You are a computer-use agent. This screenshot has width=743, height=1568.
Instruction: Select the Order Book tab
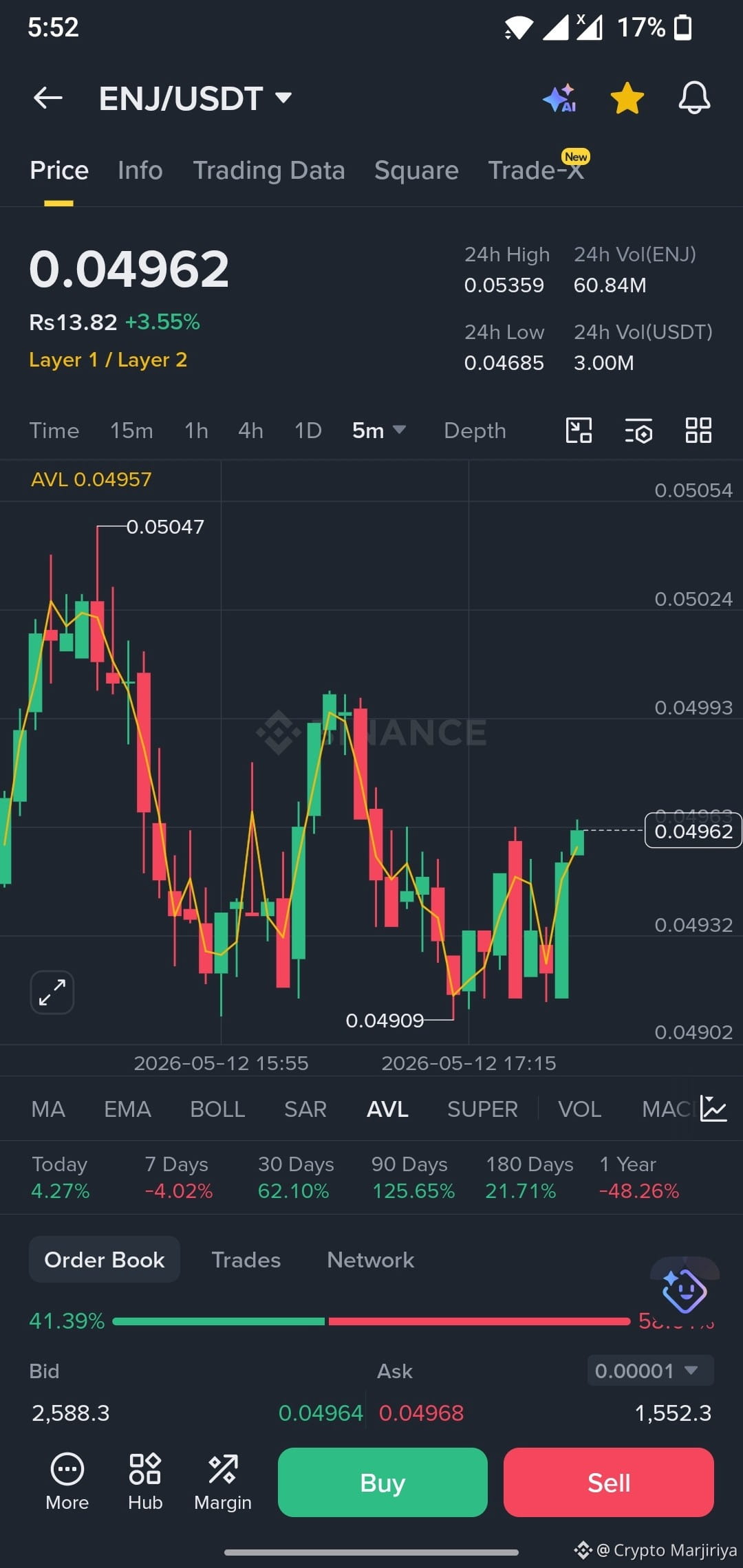105,1259
